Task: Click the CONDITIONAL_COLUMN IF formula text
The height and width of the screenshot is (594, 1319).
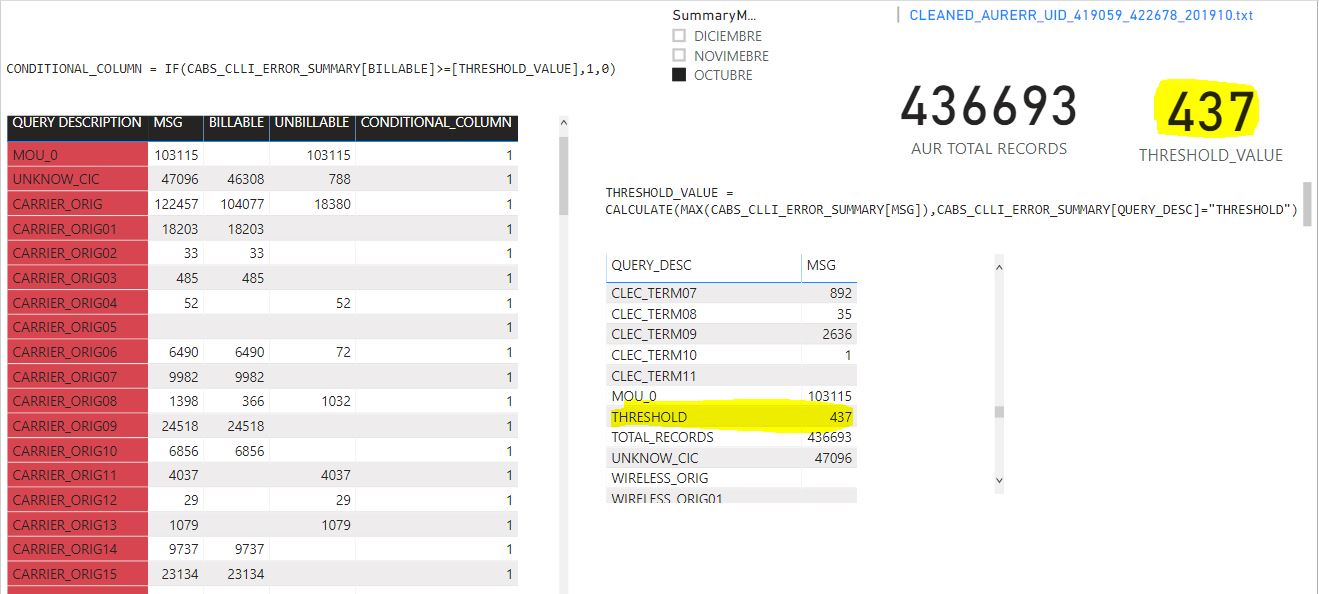Action: coord(311,69)
